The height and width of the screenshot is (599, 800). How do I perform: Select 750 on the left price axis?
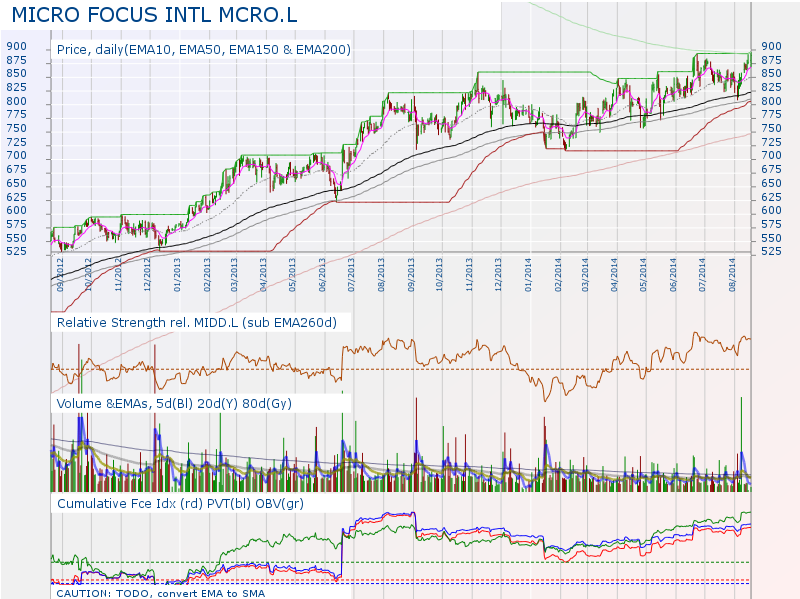click(x=16, y=129)
